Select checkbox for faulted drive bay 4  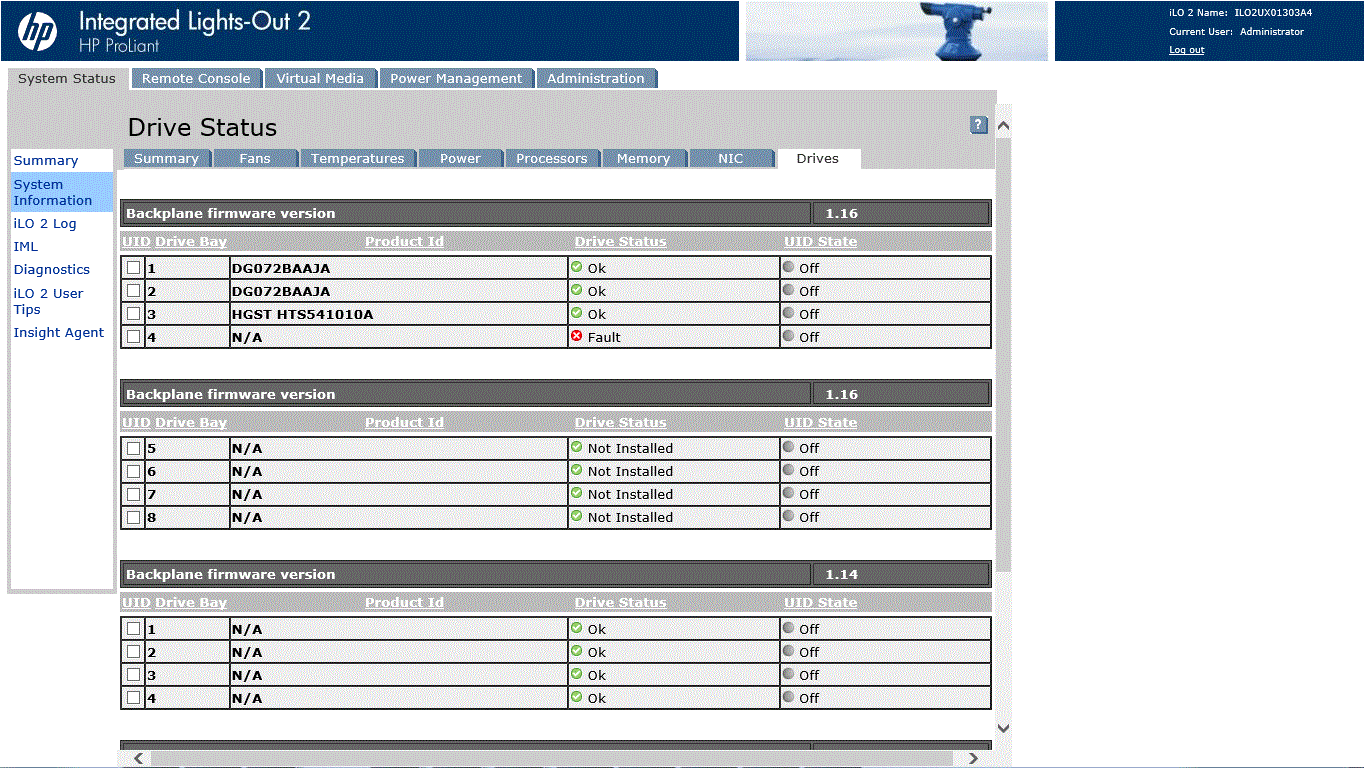[134, 337]
